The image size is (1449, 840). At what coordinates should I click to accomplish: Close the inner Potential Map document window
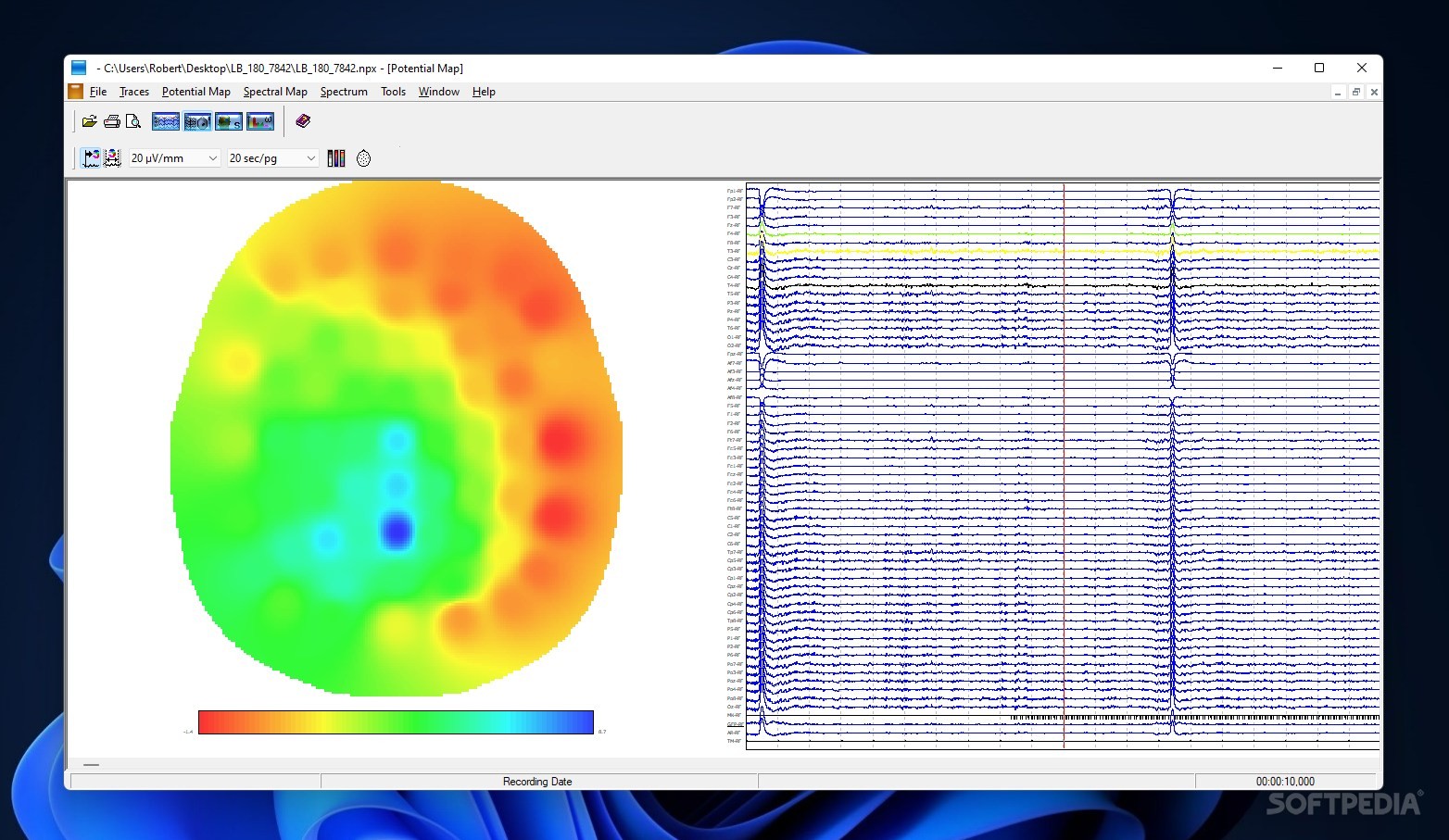coord(1374,93)
